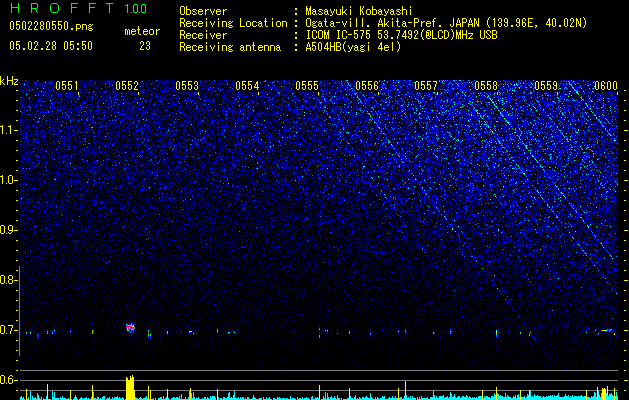Click the kHz axis unit label

coord(9,81)
